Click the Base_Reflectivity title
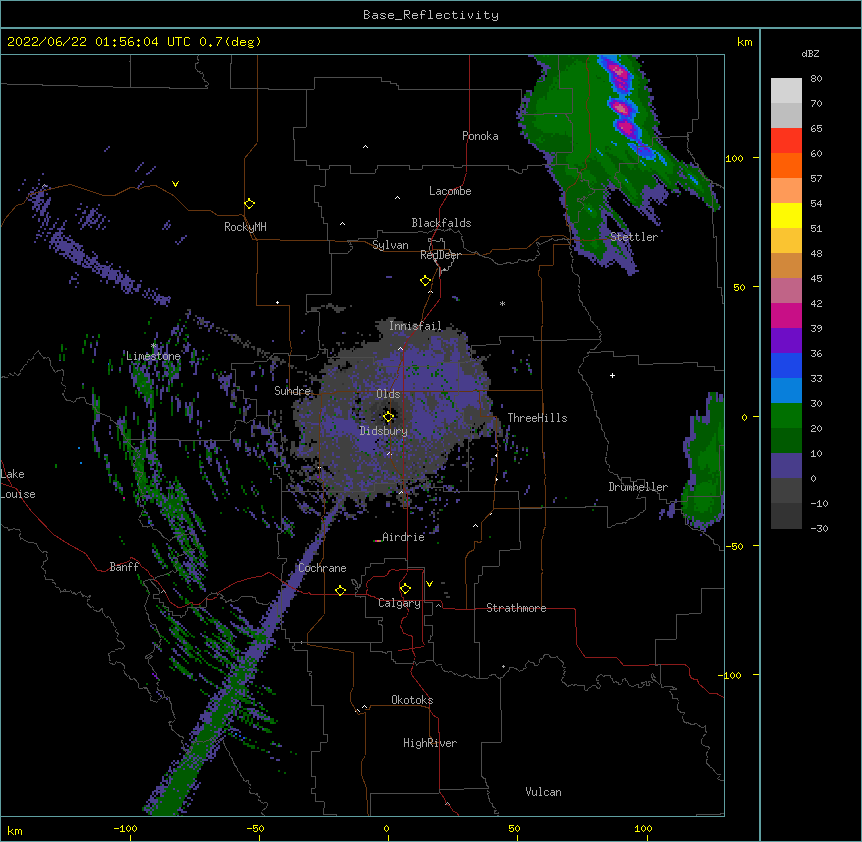This screenshot has width=862, height=842. [x=431, y=15]
